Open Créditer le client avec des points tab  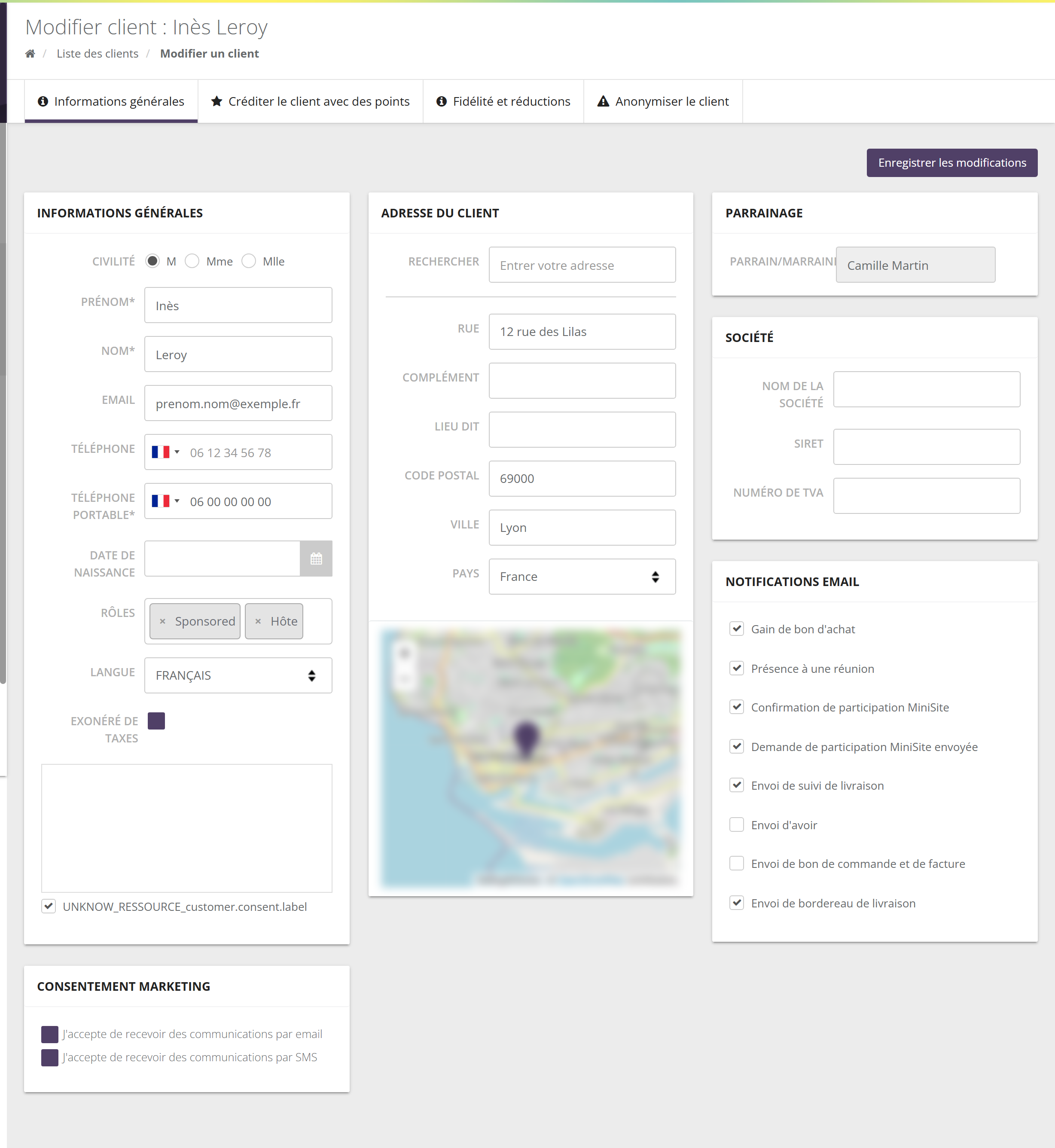[310, 101]
